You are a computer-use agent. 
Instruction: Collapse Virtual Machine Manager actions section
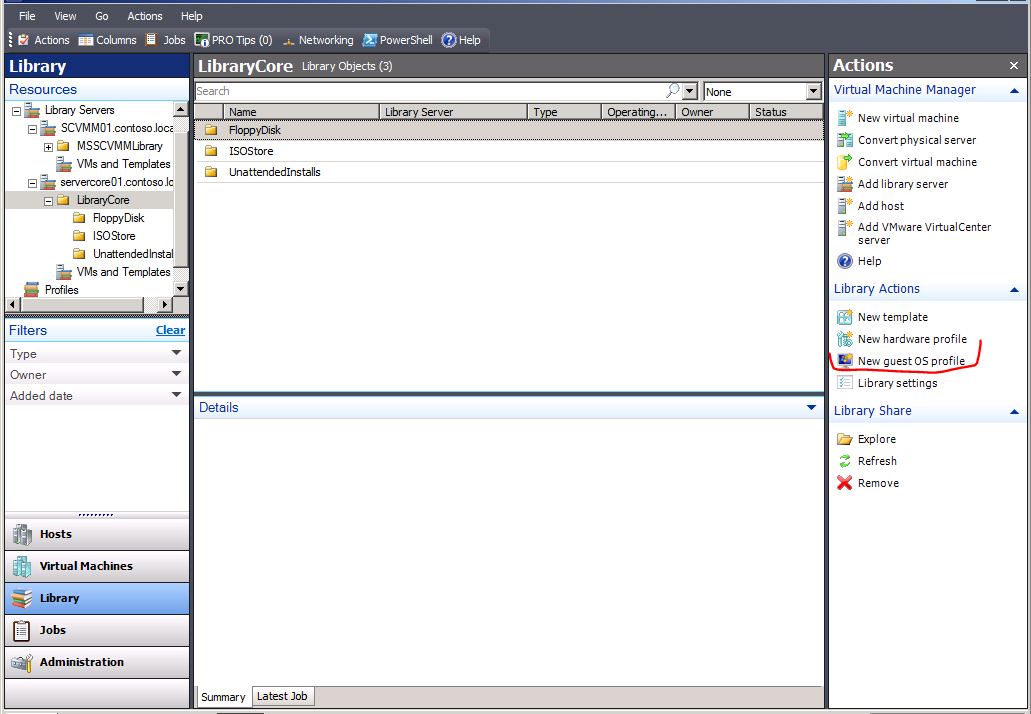[x=1014, y=91]
